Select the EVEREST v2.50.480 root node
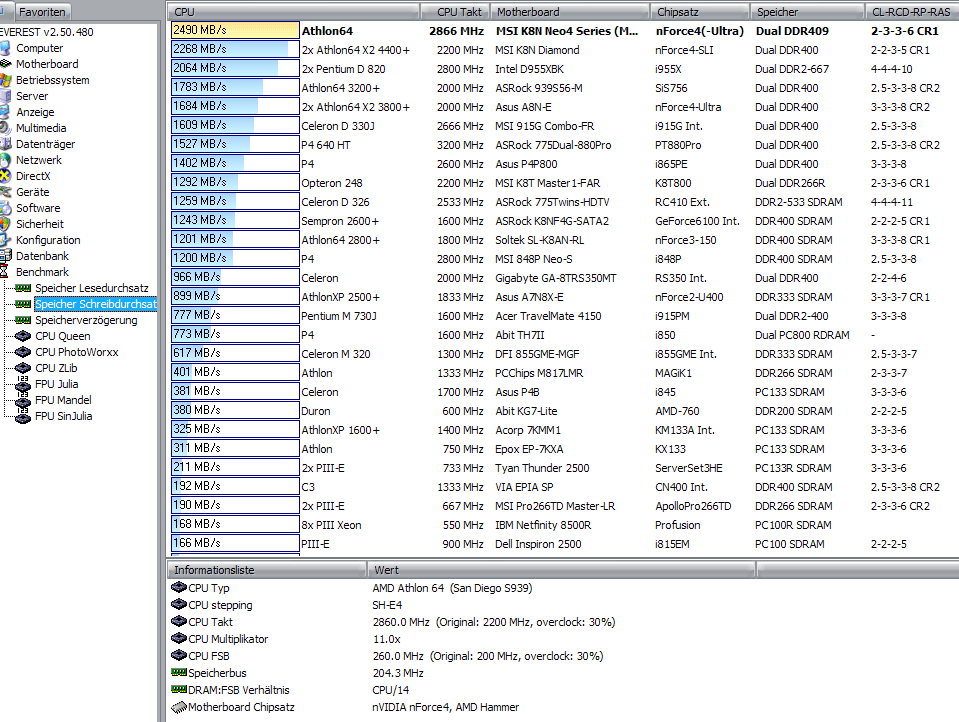Image resolution: width=959 pixels, height=722 pixels. pyautogui.click(x=47, y=32)
